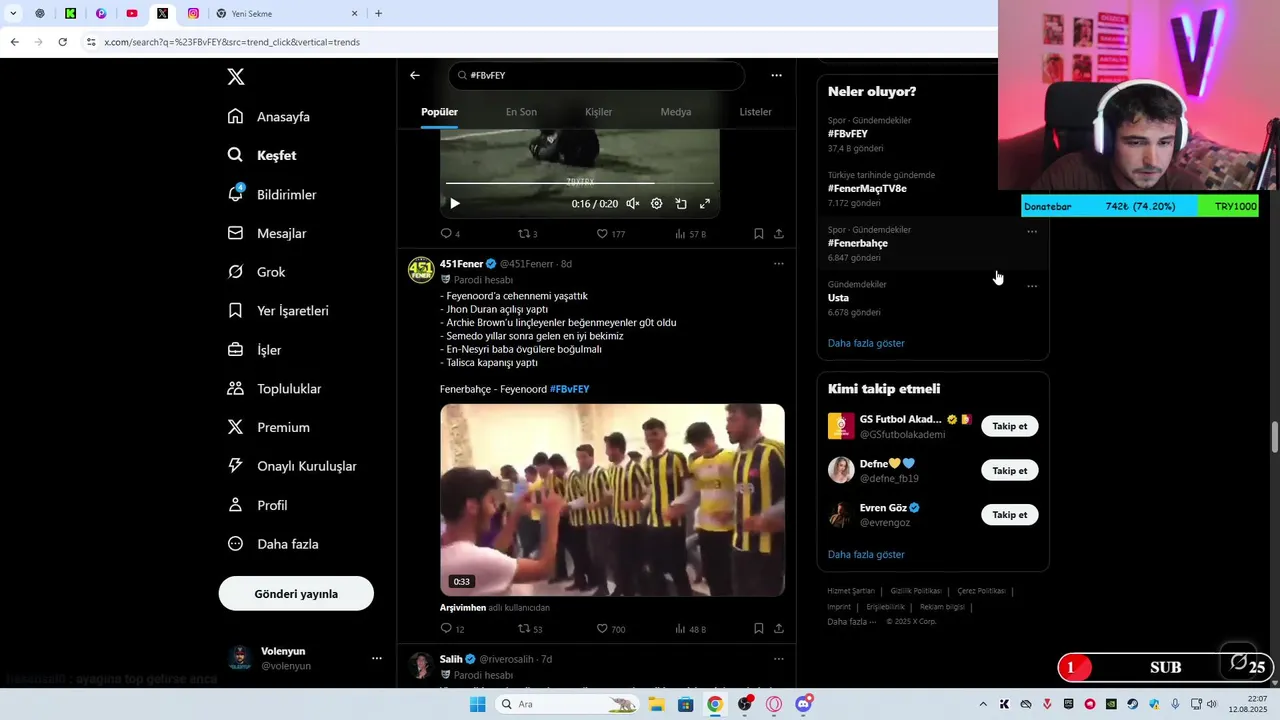The image size is (1280, 720).
Task: Follow Evren Göz
Action: coord(1010,514)
